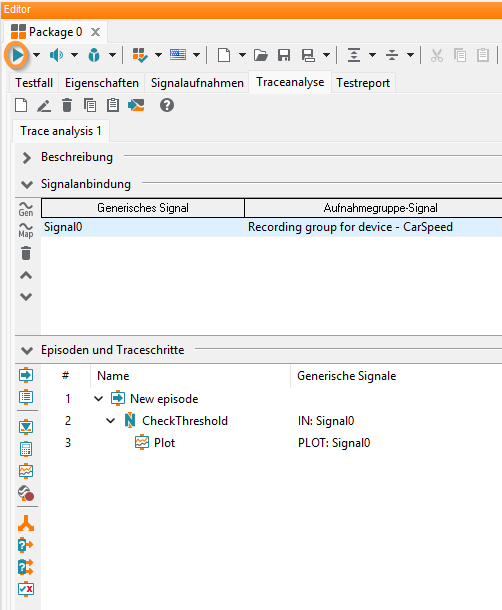Delete the signal binding with the sidebar trash icon
This screenshot has height=610, width=502.
coord(26,253)
